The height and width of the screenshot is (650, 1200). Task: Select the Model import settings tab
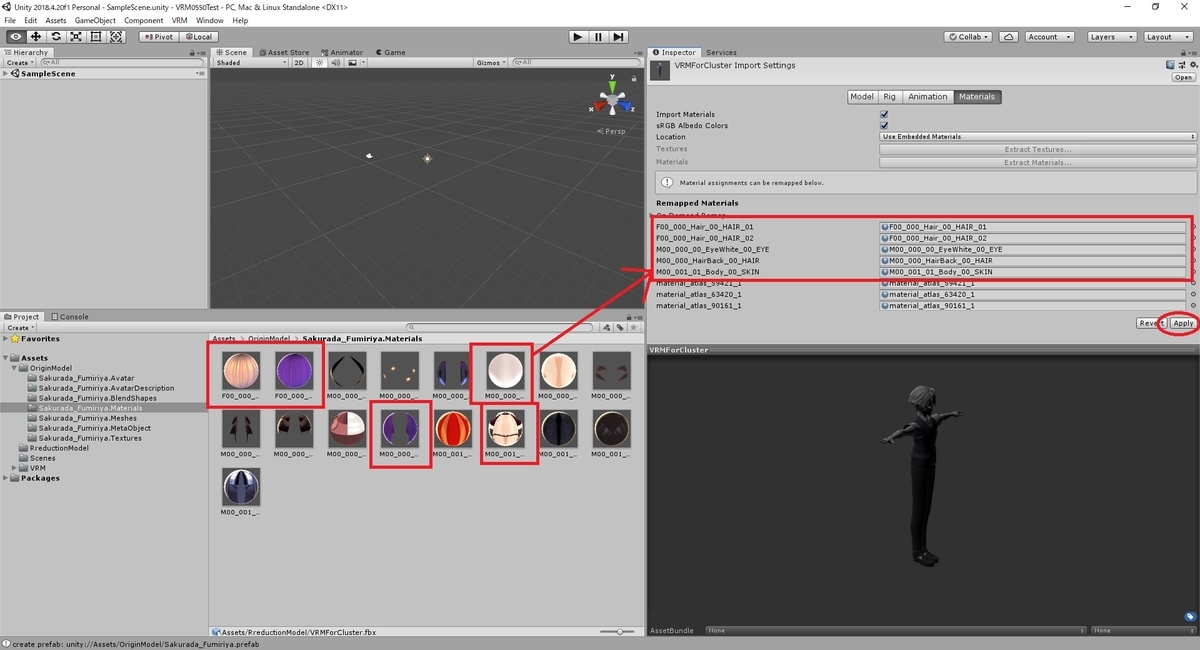[861, 97]
